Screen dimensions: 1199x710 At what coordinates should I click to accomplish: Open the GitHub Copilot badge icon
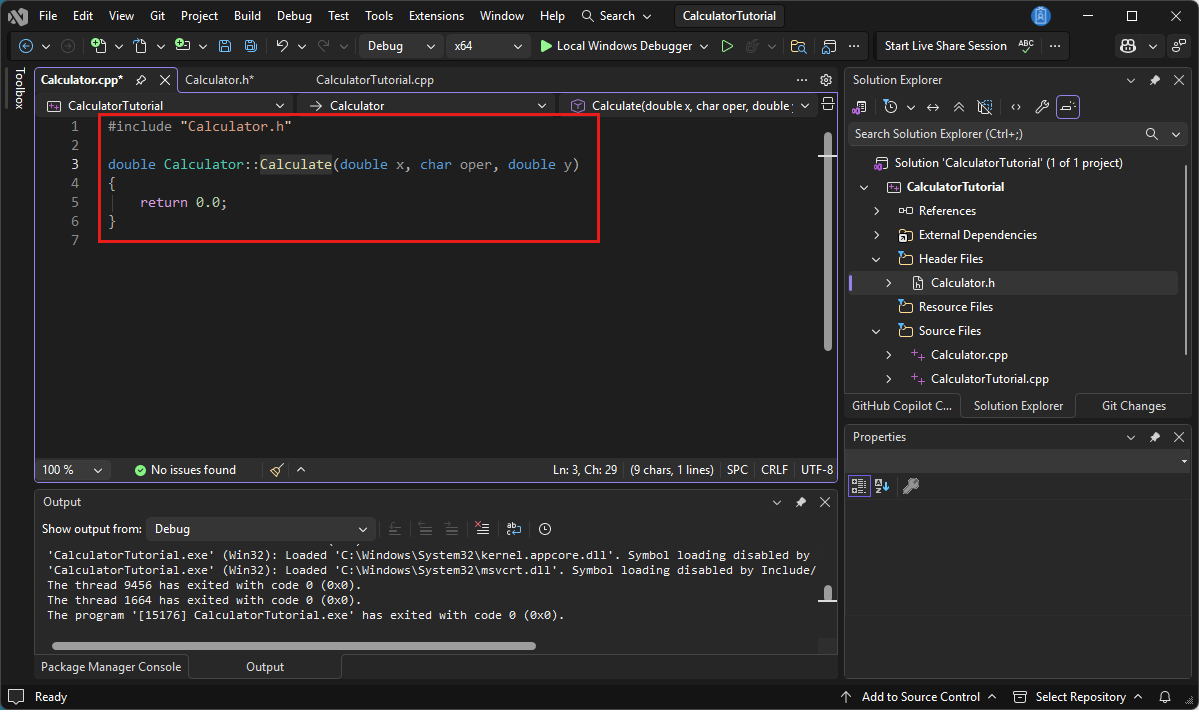click(x=1128, y=46)
